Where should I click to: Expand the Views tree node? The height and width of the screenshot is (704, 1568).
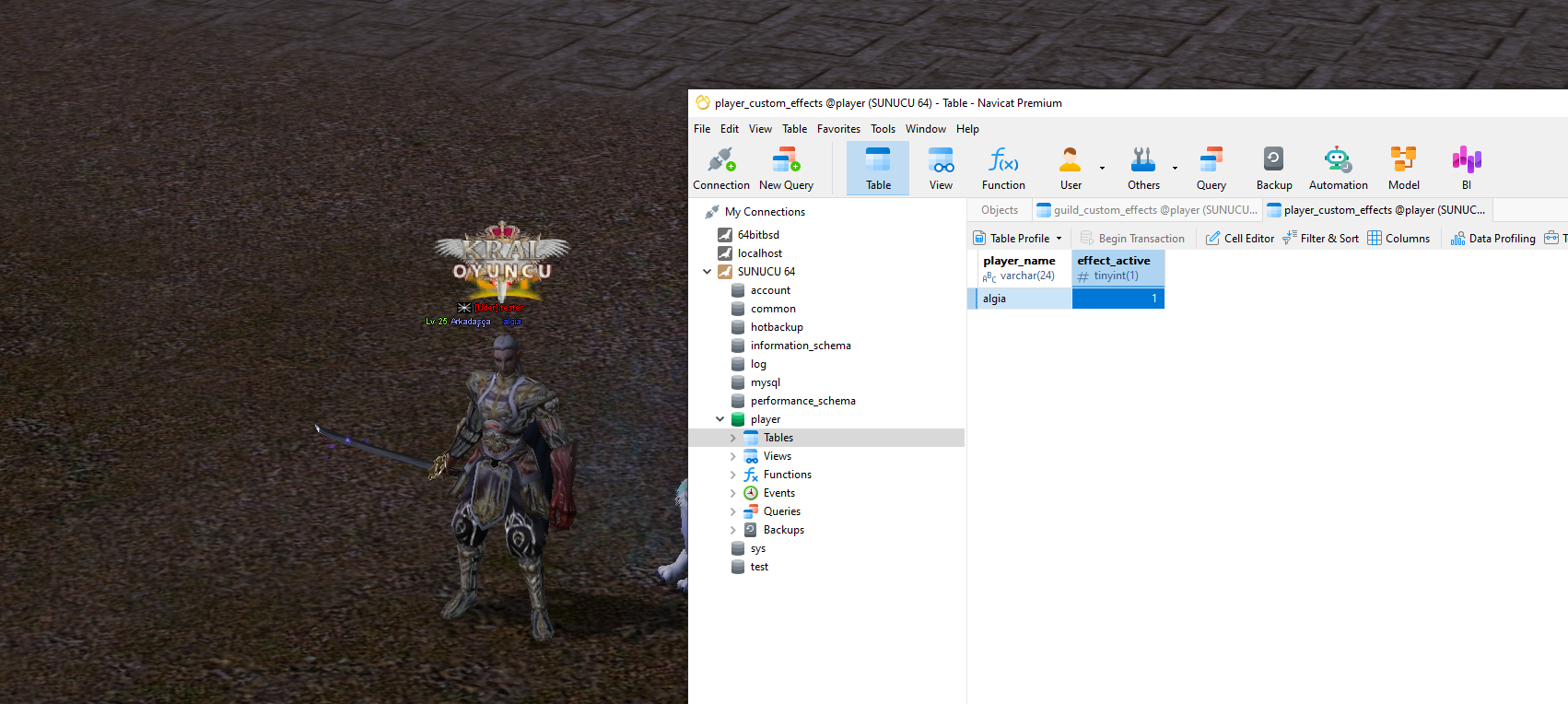[733, 456]
